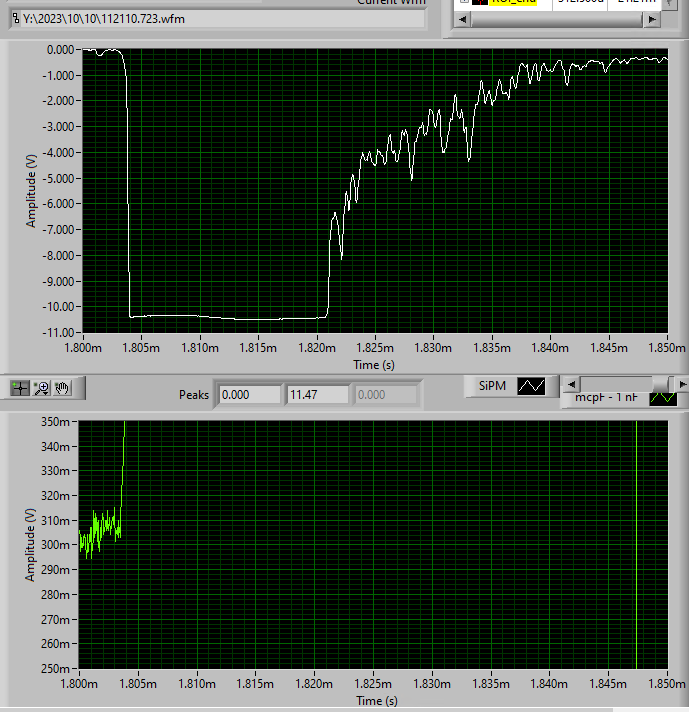Click the greyed-out third Peaks field

click(x=386, y=395)
